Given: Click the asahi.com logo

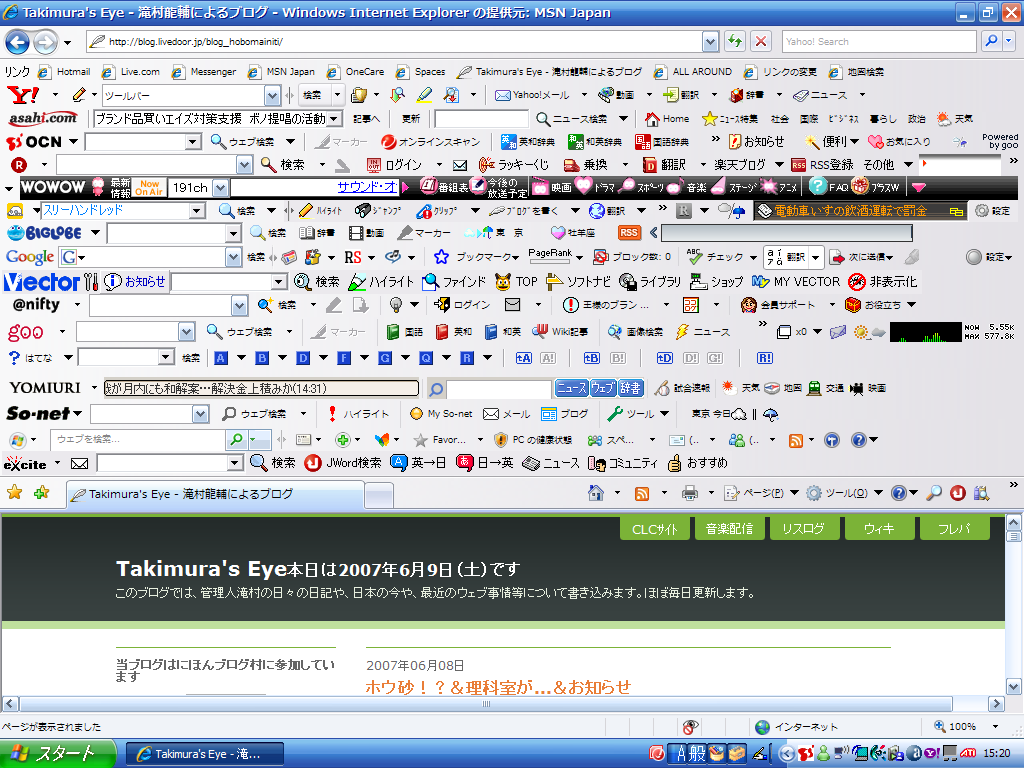Looking at the screenshot, I should tap(43, 118).
